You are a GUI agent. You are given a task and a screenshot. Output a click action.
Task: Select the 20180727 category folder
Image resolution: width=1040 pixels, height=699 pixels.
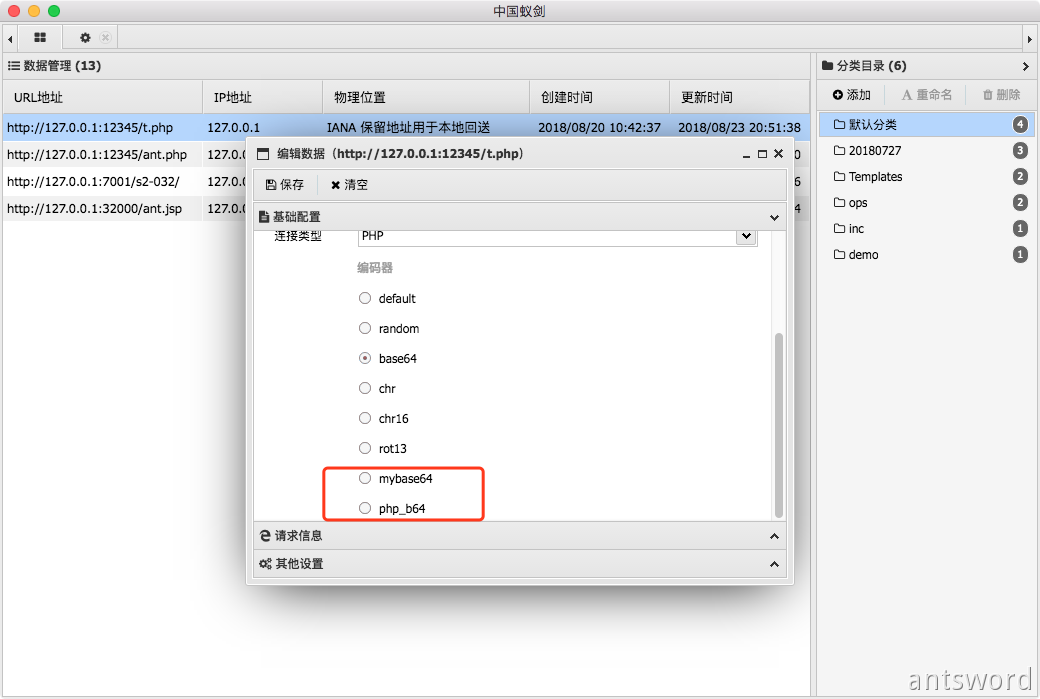point(874,151)
